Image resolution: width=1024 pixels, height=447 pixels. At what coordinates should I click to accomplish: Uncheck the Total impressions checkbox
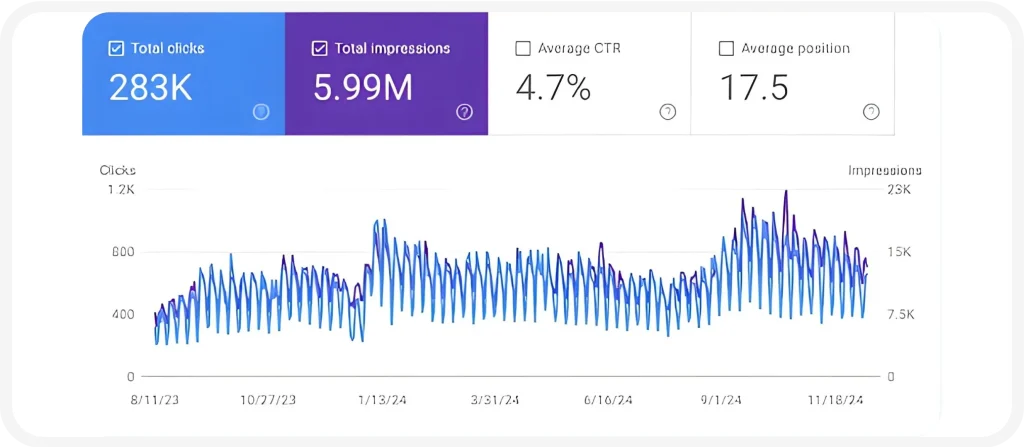(319, 48)
